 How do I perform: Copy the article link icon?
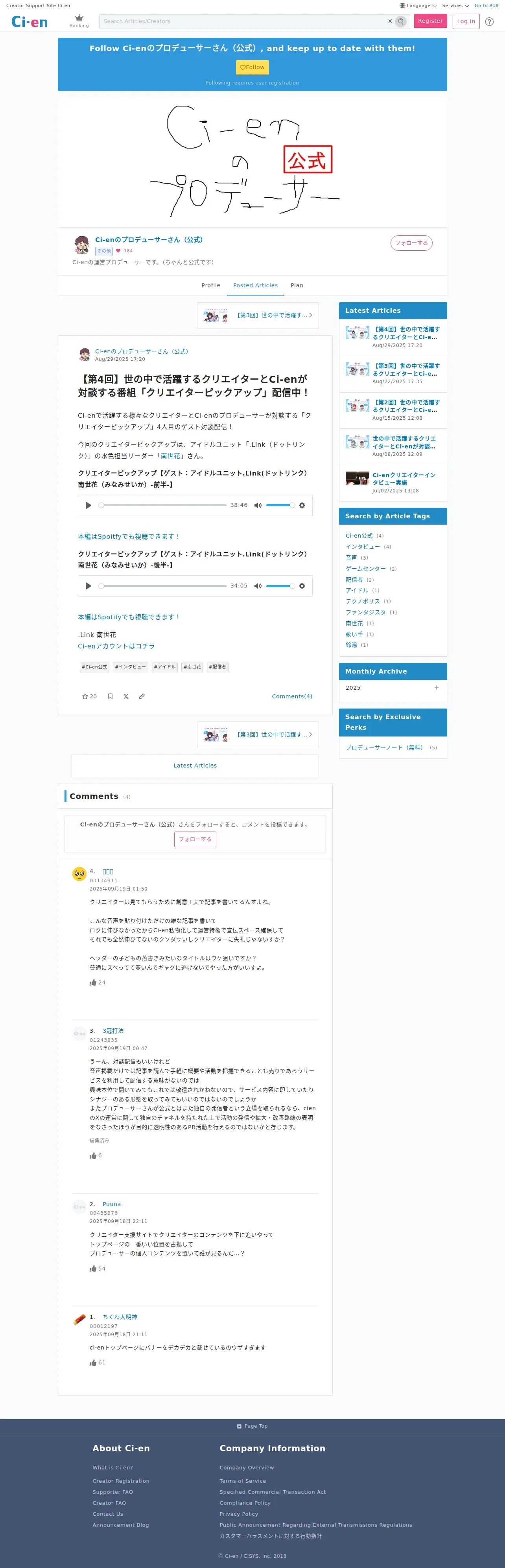142,696
